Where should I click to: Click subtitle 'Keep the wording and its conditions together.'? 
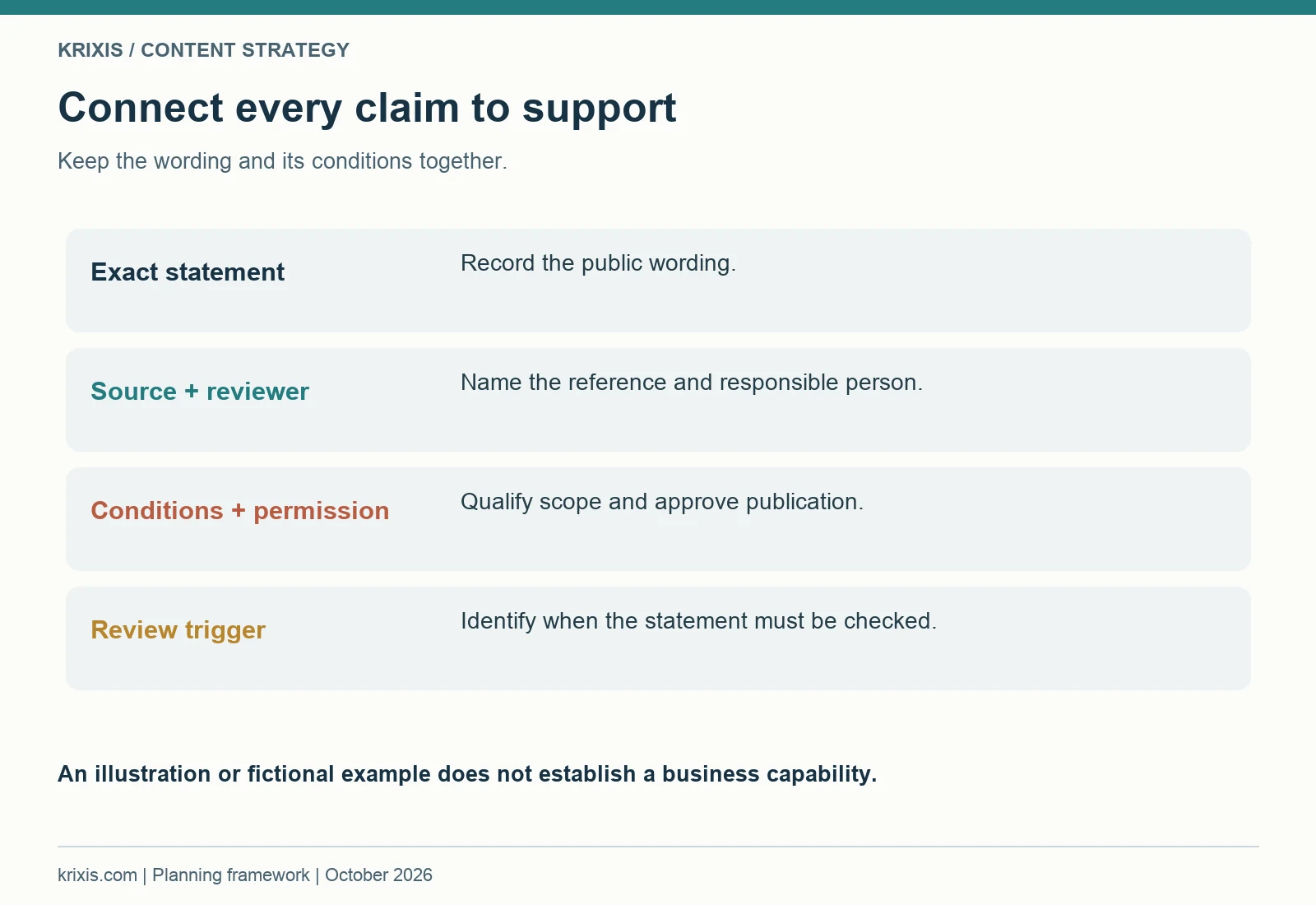pyautogui.click(x=282, y=161)
